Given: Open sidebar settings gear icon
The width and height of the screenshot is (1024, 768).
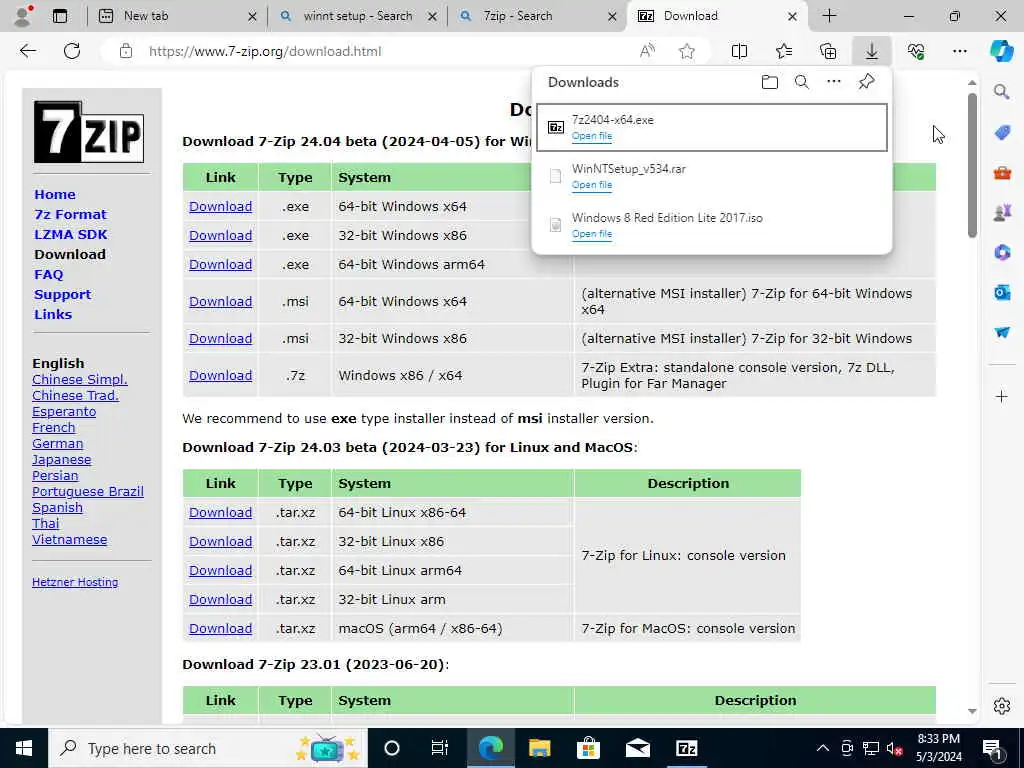Looking at the screenshot, I should [x=1002, y=706].
